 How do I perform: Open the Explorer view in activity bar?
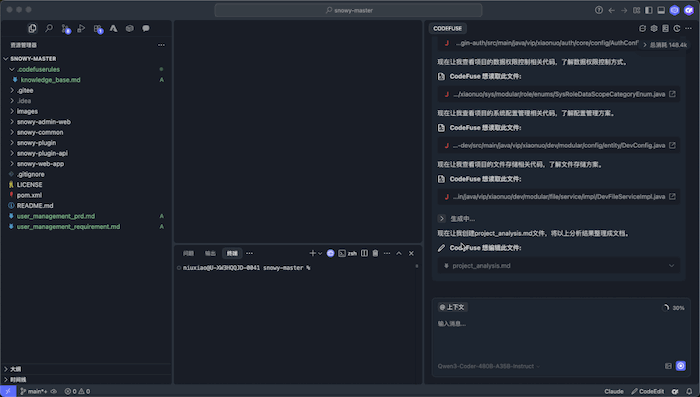(x=32, y=28)
